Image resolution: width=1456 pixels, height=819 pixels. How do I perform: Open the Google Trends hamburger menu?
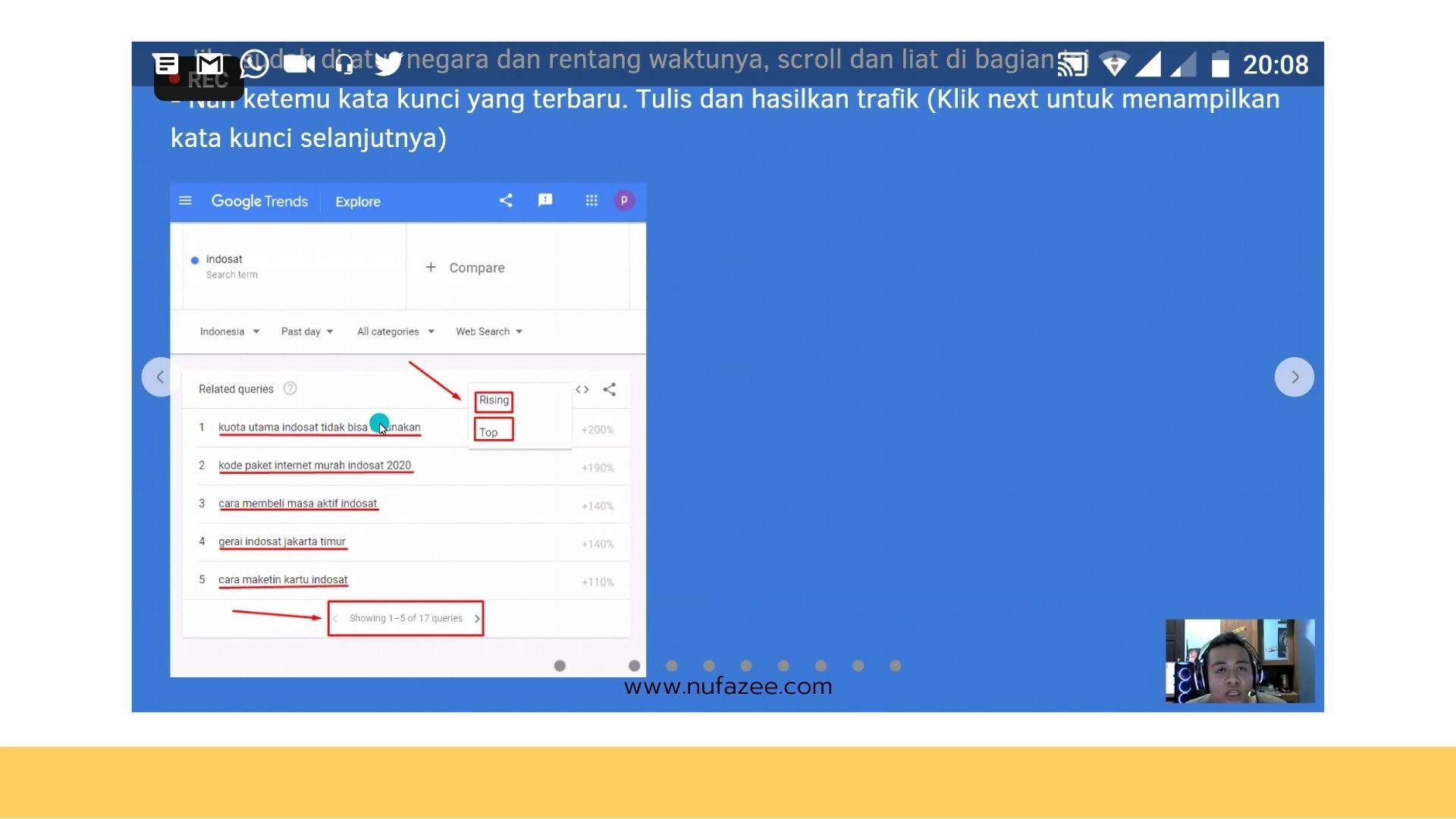point(185,201)
